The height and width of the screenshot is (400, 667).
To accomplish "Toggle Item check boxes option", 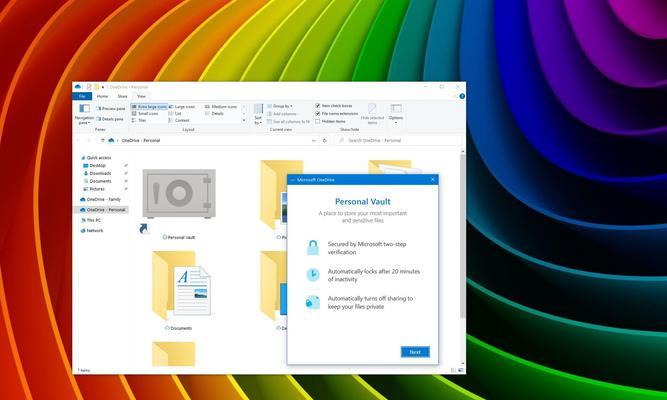I will (x=334, y=106).
